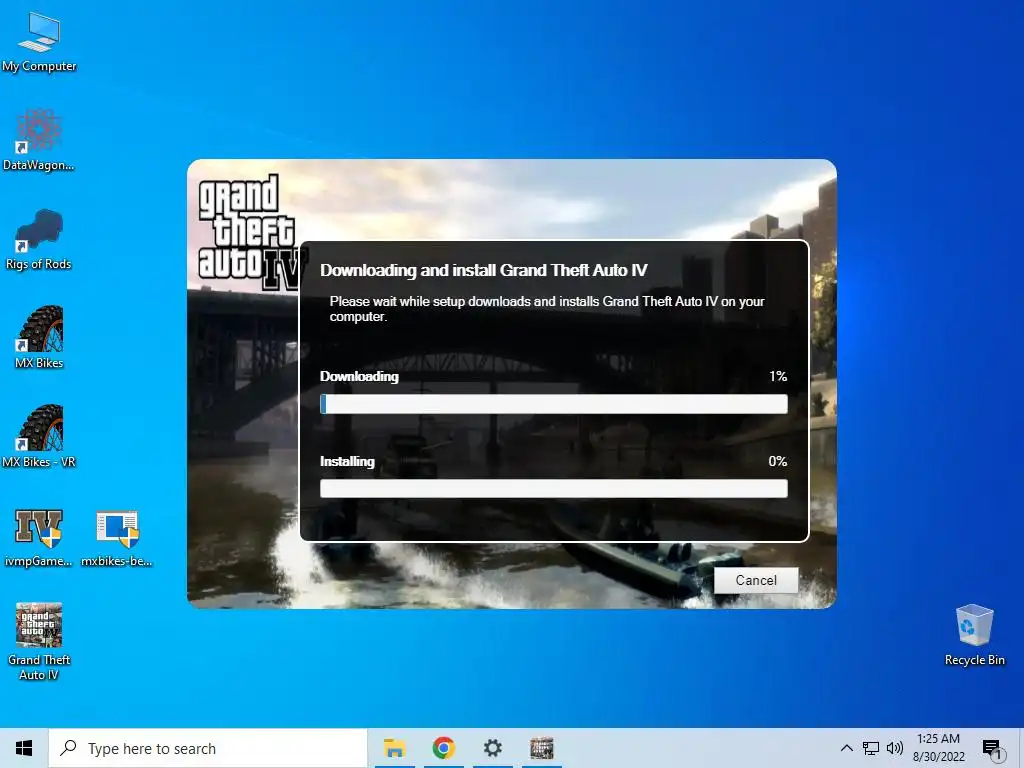Open the My Computer desktop icon
The width and height of the screenshot is (1024, 768).
click(39, 42)
